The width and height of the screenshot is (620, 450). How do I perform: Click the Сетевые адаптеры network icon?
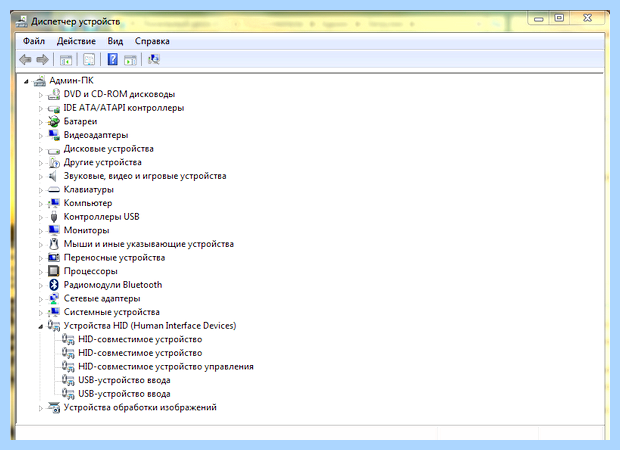(53, 299)
